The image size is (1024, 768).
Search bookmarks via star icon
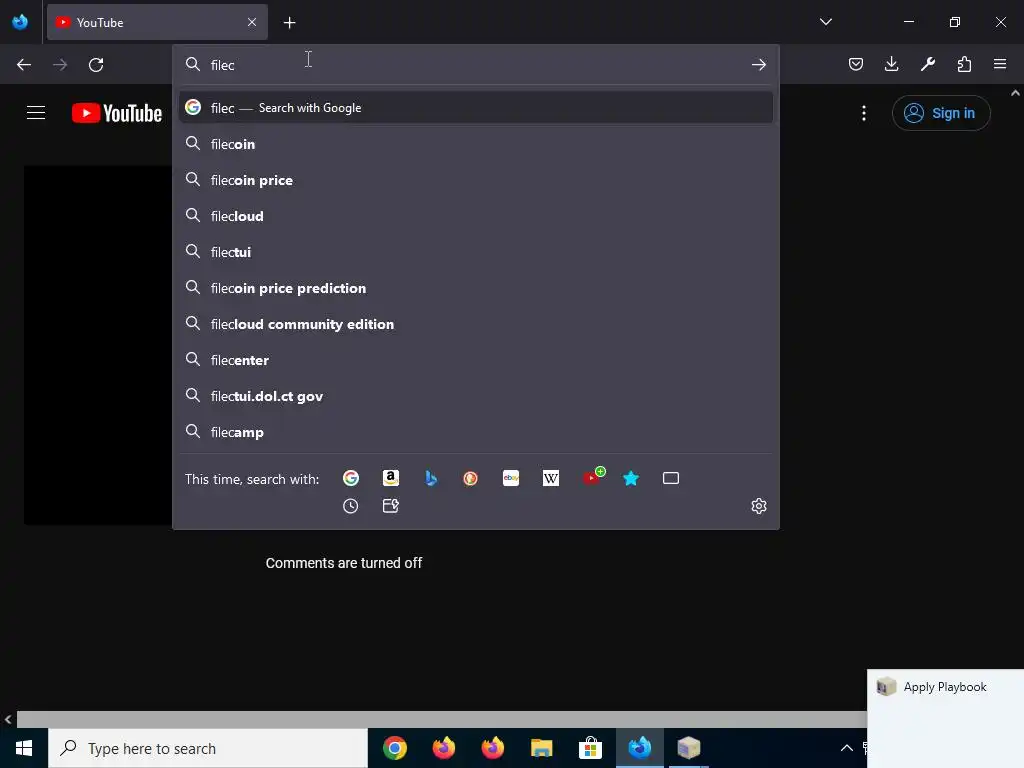click(x=631, y=478)
